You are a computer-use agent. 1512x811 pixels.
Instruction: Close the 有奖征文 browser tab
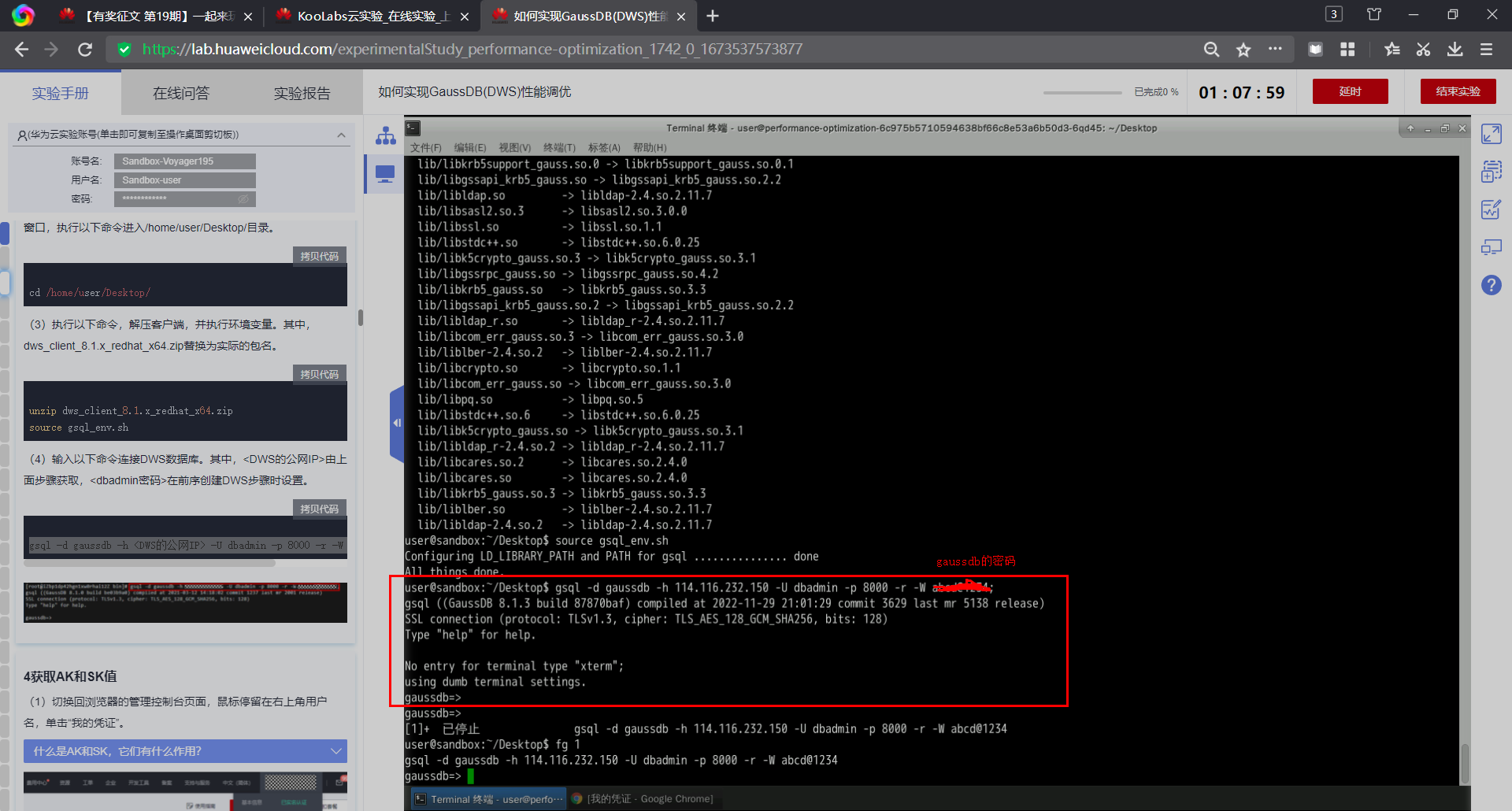[248, 17]
